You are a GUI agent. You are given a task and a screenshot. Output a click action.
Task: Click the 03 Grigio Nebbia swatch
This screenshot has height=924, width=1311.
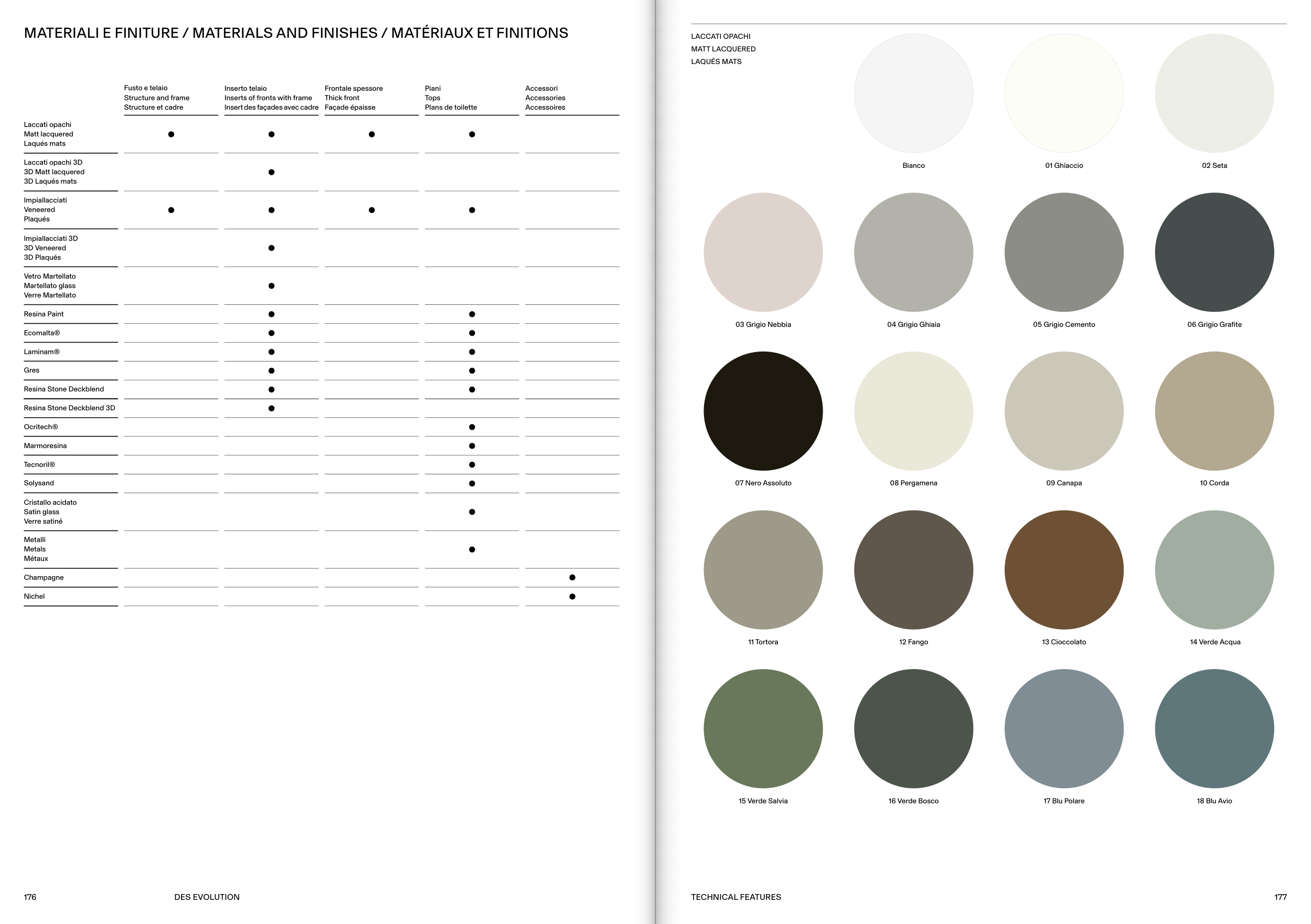(x=763, y=252)
